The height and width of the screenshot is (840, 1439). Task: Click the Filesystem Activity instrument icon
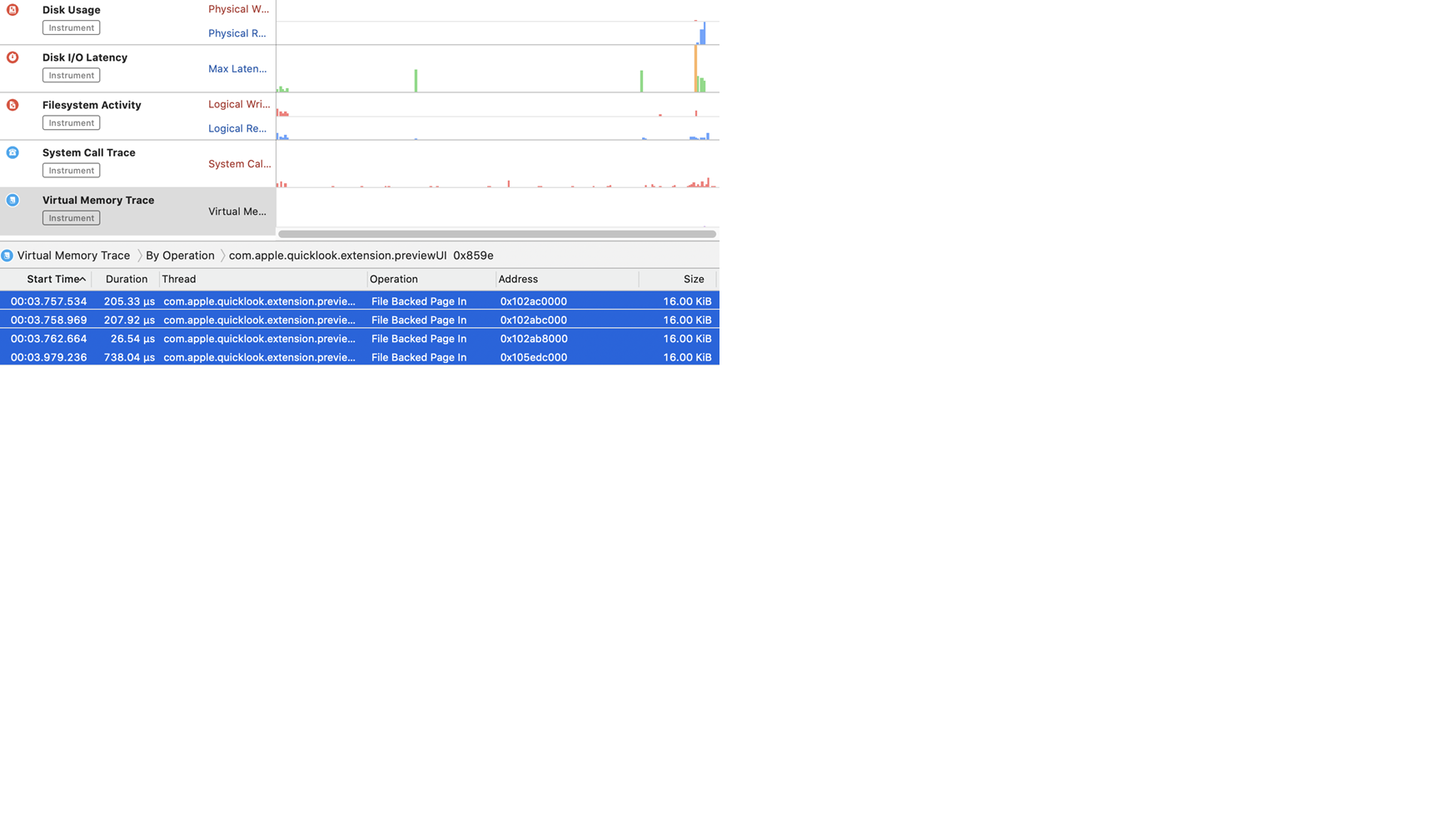click(12, 105)
